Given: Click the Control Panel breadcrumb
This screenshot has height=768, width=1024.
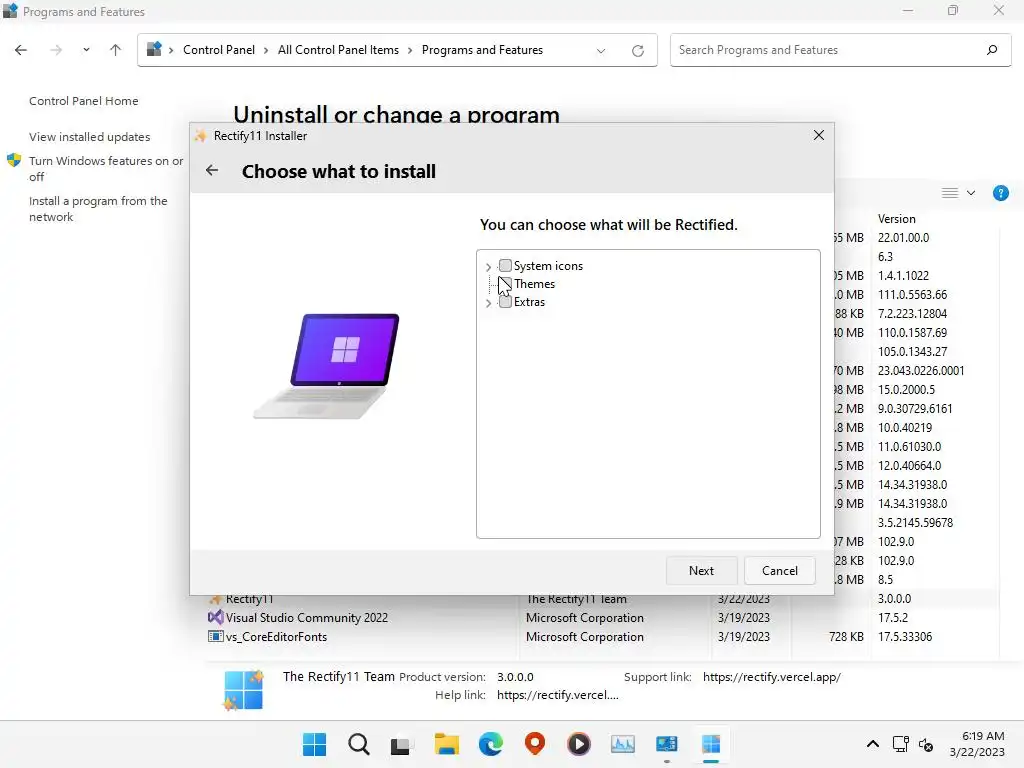Looking at the screenshot, I should [x=219, y=50].
